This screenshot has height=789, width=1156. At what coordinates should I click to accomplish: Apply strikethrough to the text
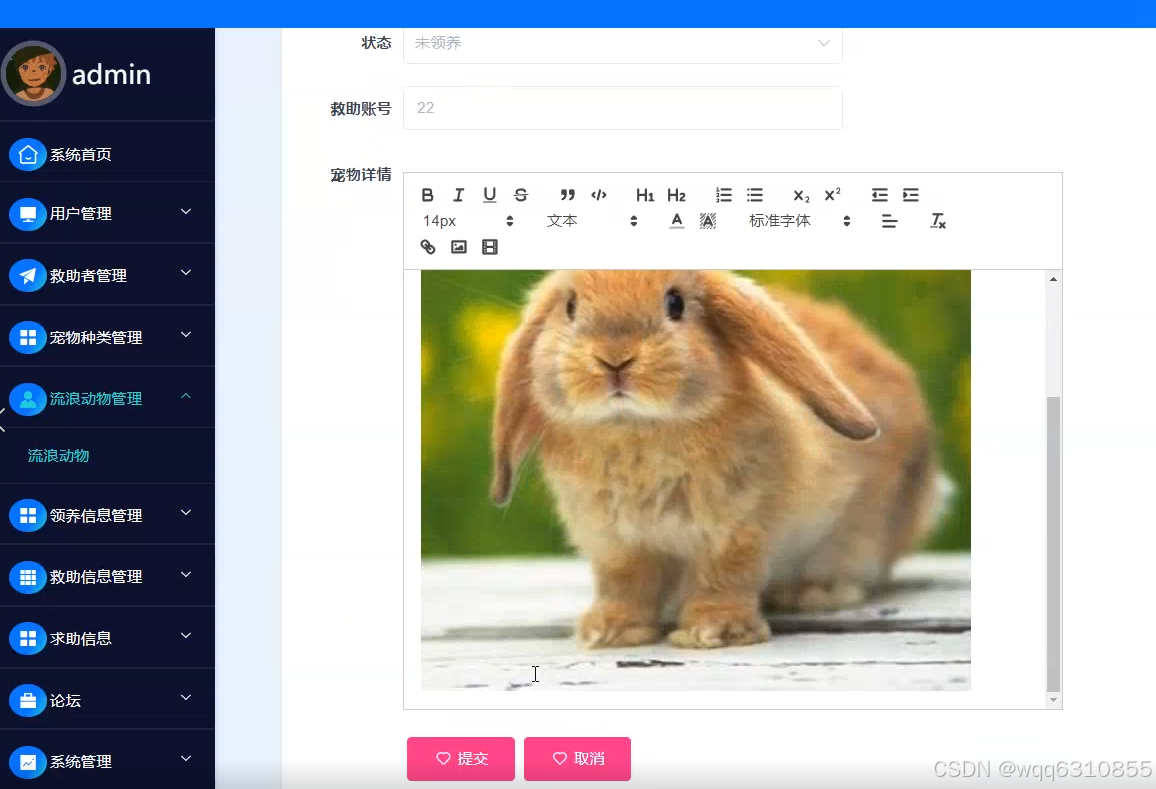point(520,195)
